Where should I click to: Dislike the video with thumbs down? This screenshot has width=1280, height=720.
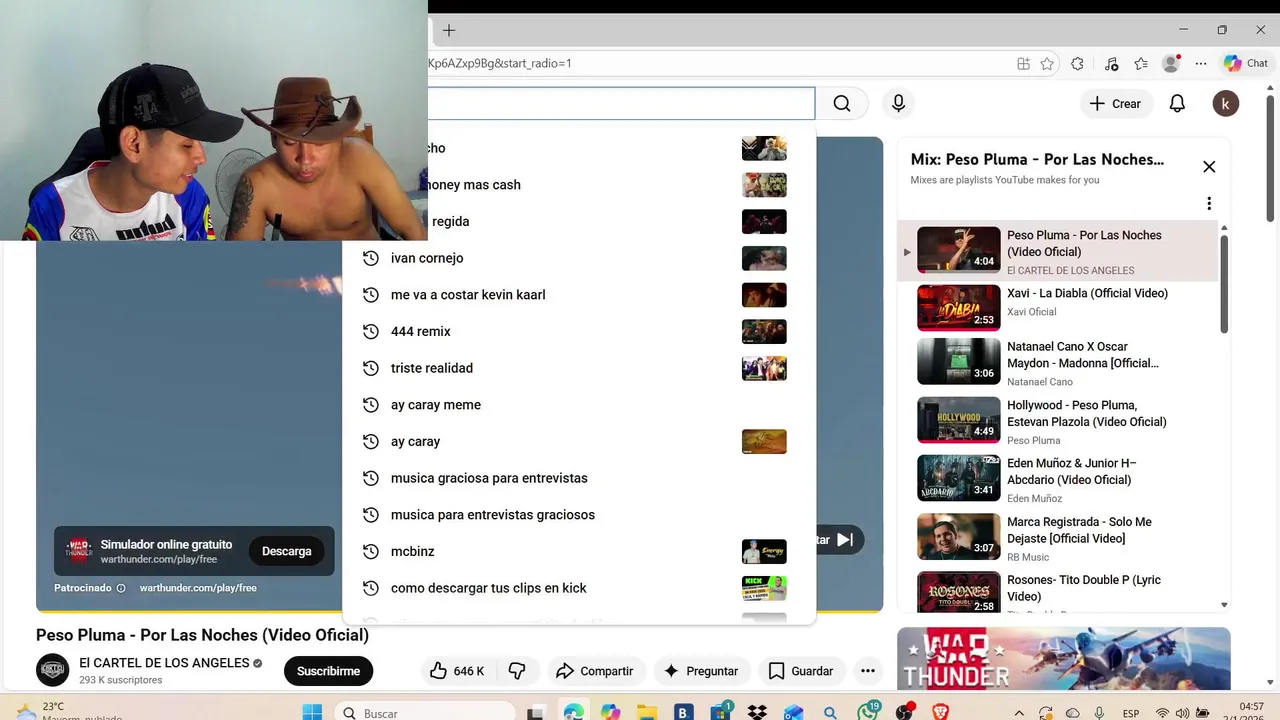tap(517, 671)
